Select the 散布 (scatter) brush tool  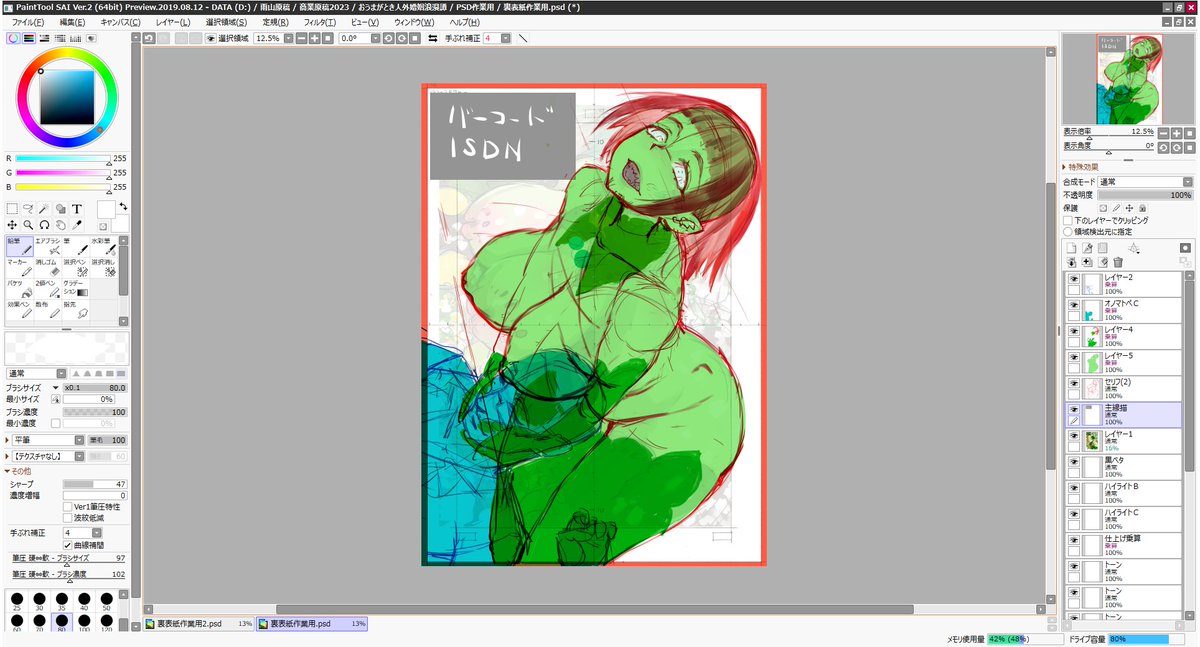click(x=48, y=310)
